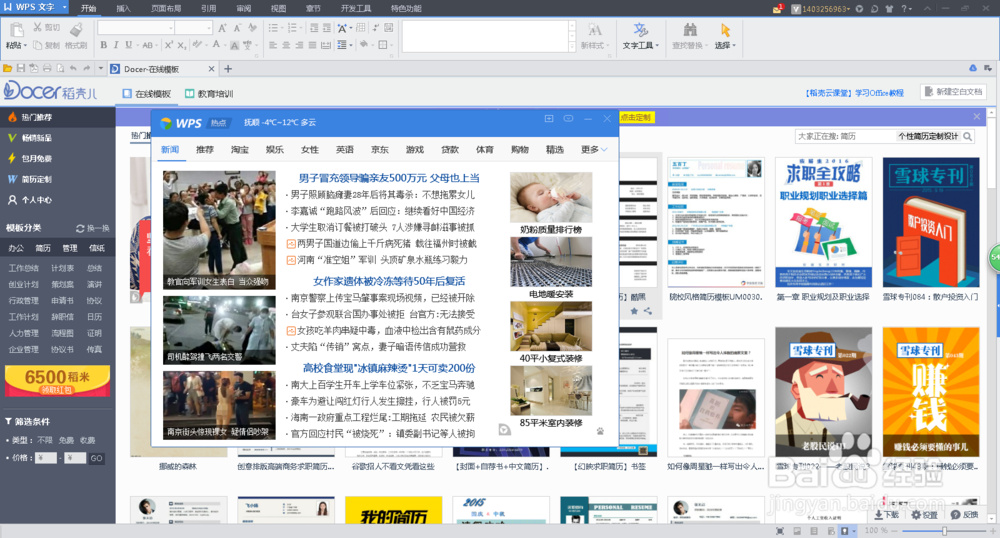
Task: Select filter type 免费
Action: 66,440
